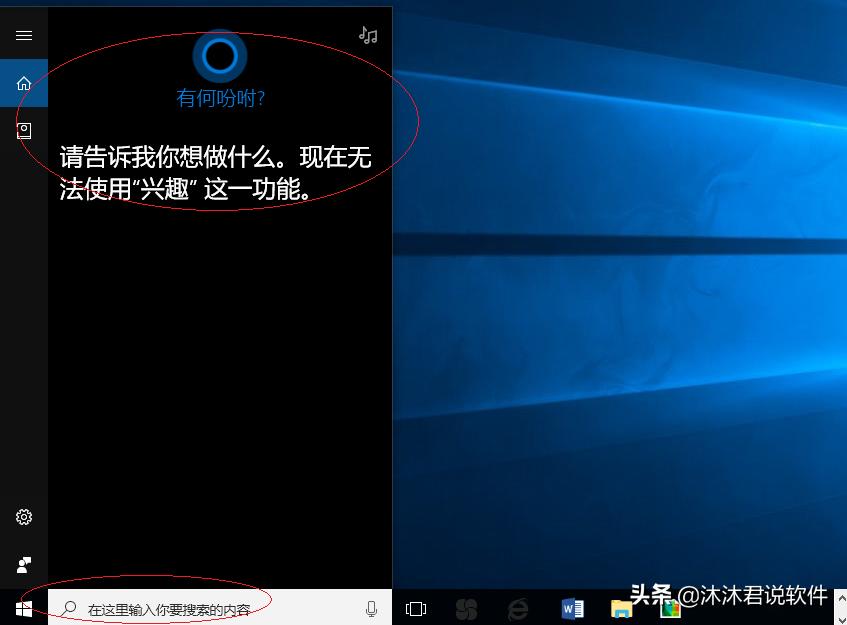Launch Internet Explorer from the taskbar
Screen dimensions: 847x625
pyautogui.click(x=518, y=607)
